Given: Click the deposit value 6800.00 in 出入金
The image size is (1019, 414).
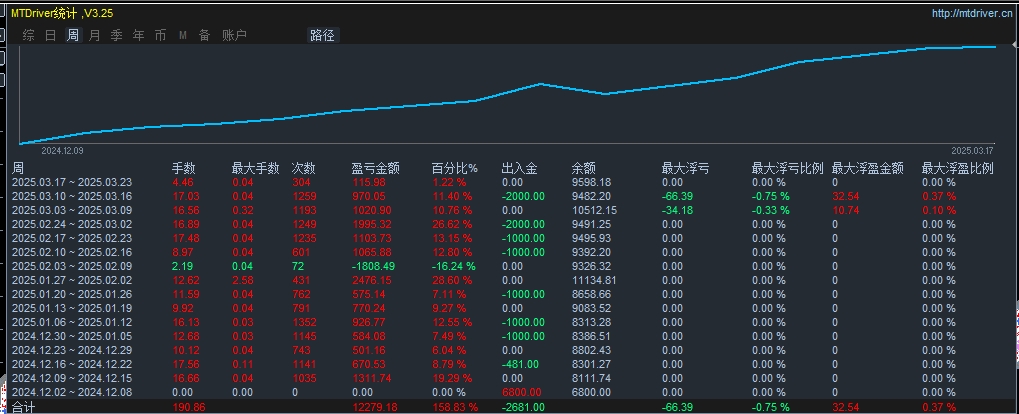Looking at the screenshot, I should (x=522, y=392).
